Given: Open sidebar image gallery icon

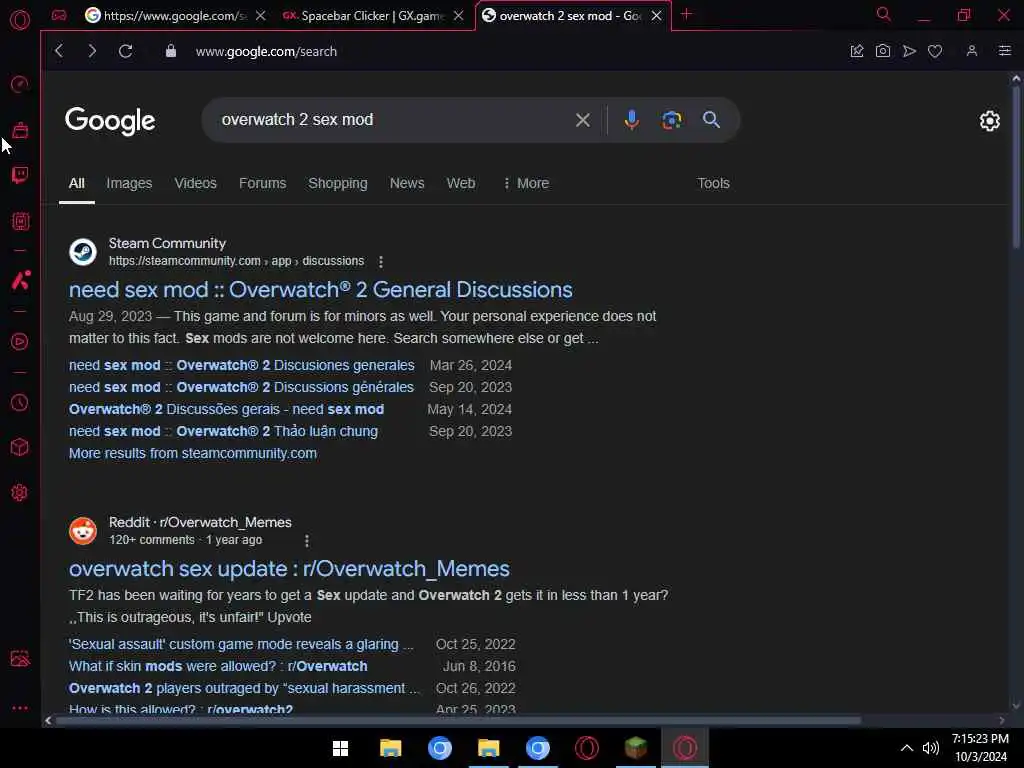Looking at the screenshot, I should click(x=20, y=658).
